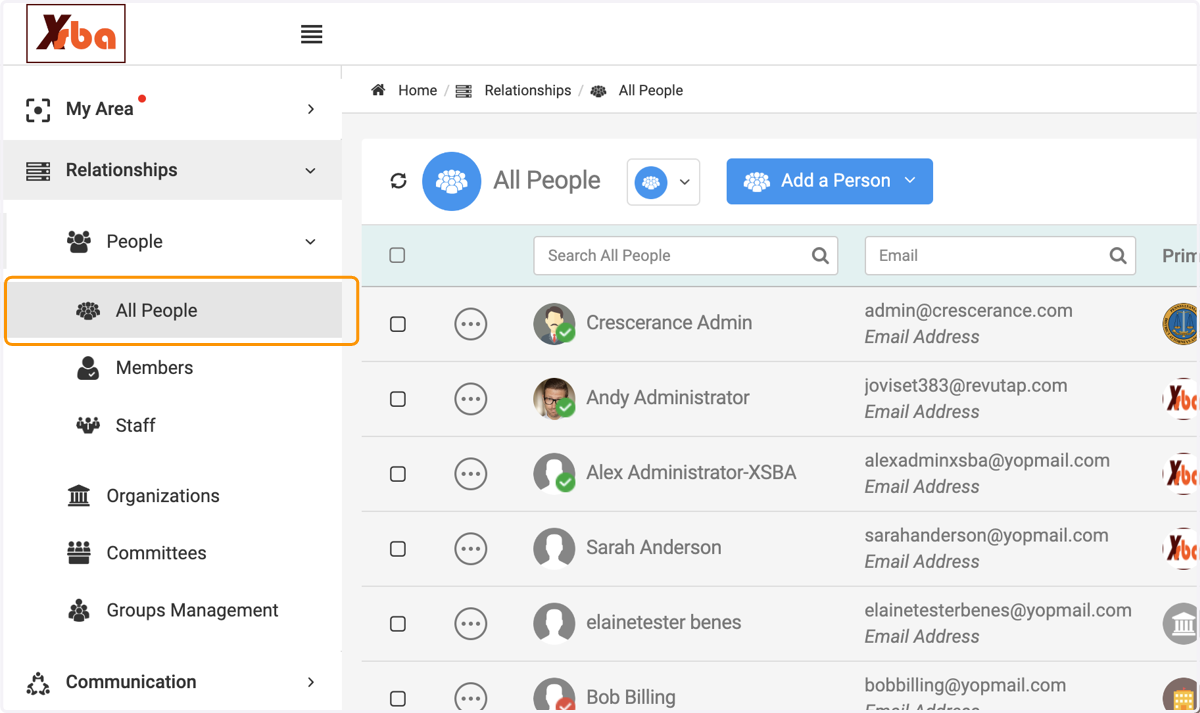This screenshot has height=713, width=1200.
Task: Open Staff in the sidebar
Action: (x=135, y=426)
